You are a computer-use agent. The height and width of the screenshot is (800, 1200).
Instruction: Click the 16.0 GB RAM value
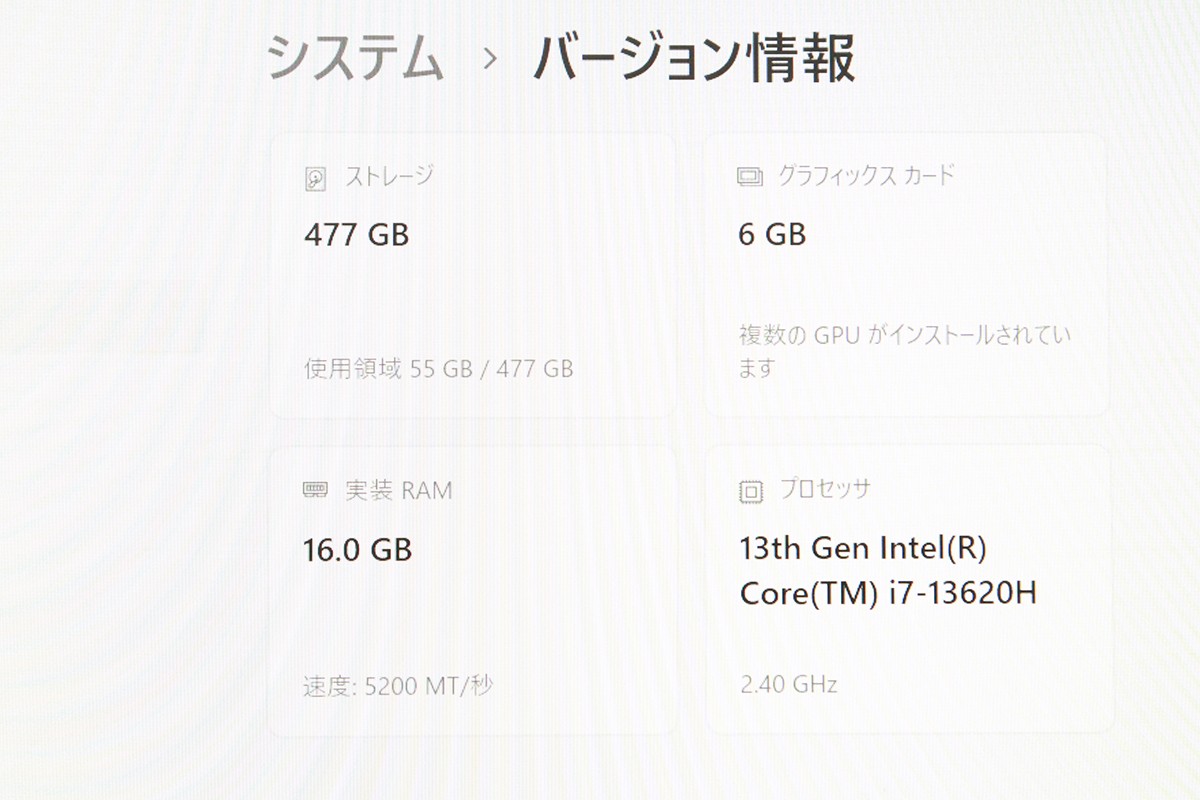tap(357, 550)
